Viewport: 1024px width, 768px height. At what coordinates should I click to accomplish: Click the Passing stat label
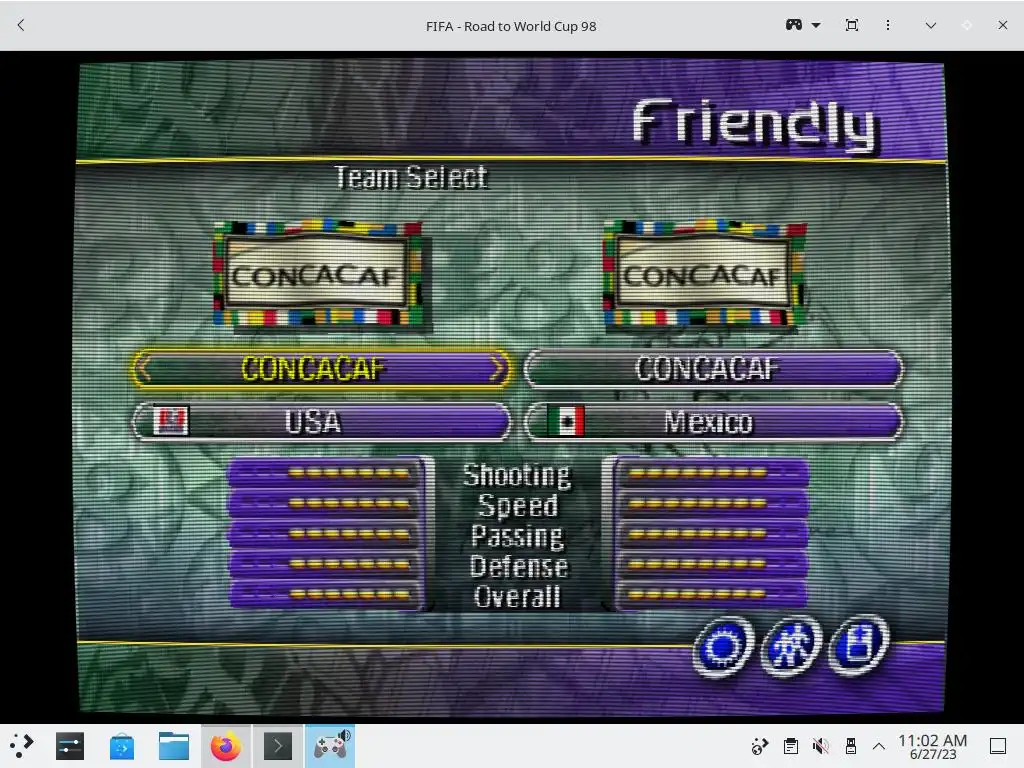point(517,536)
